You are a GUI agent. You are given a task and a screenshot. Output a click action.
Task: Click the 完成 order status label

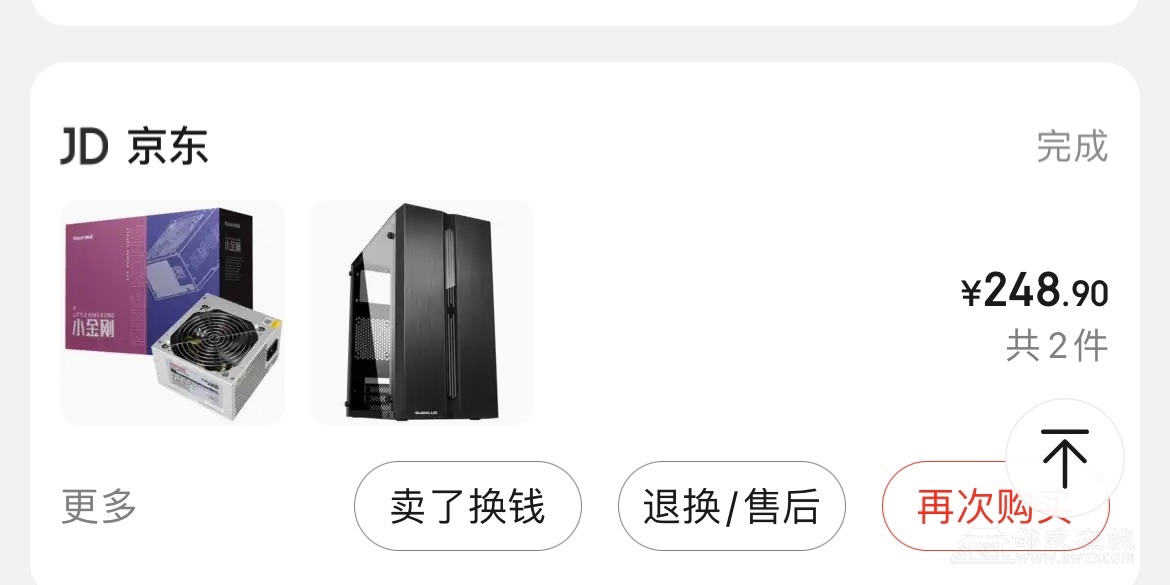1072,146
